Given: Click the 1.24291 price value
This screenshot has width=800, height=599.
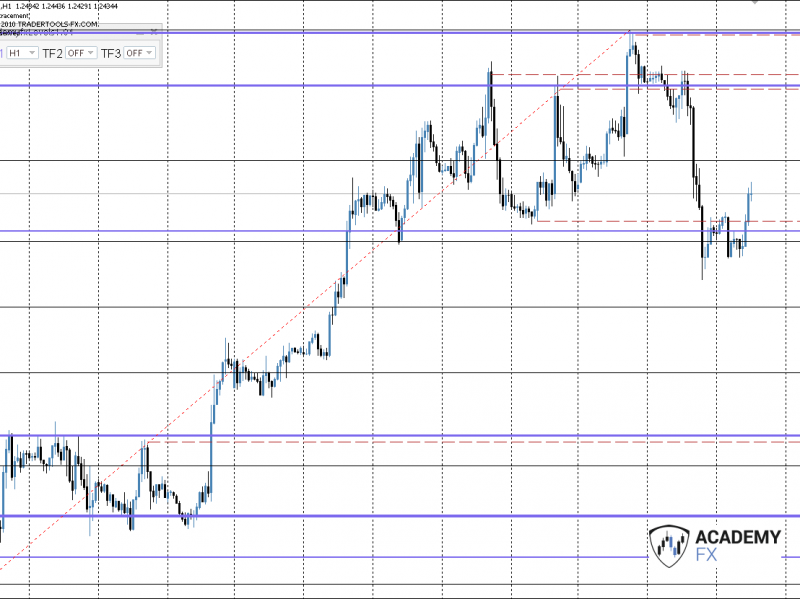Looking at the screenshot, I should (x=78, y=6).
